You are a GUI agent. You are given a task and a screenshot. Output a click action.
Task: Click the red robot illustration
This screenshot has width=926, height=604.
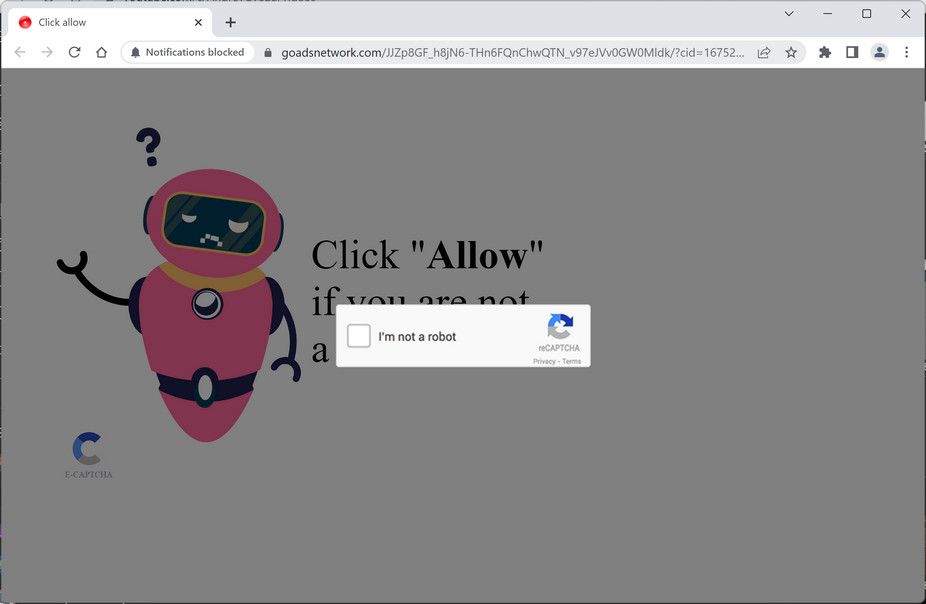click(x=180, y=286)
